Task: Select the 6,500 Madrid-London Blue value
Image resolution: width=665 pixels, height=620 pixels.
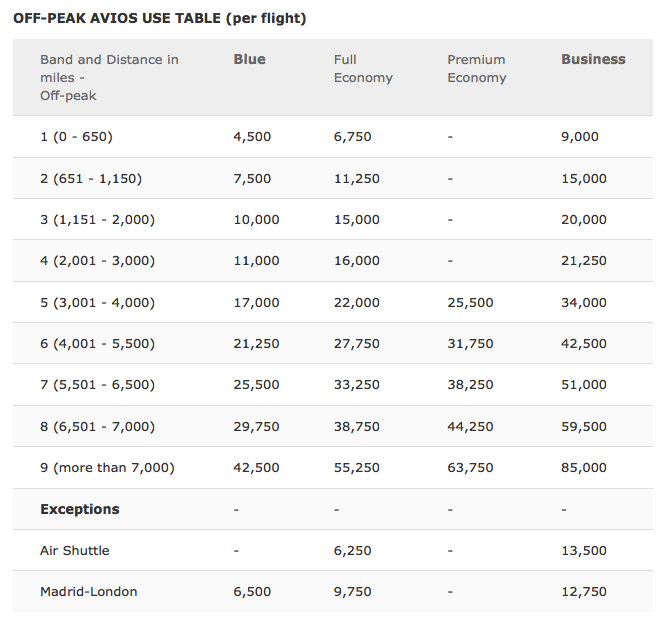Action: [252, 591]
